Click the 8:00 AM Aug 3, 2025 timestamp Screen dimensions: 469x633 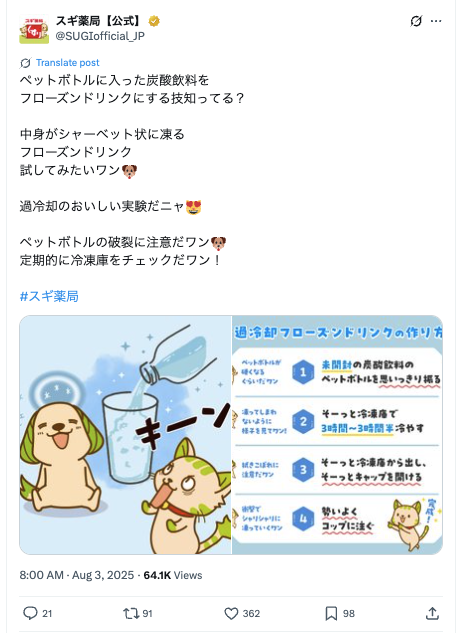click(77, 575)
